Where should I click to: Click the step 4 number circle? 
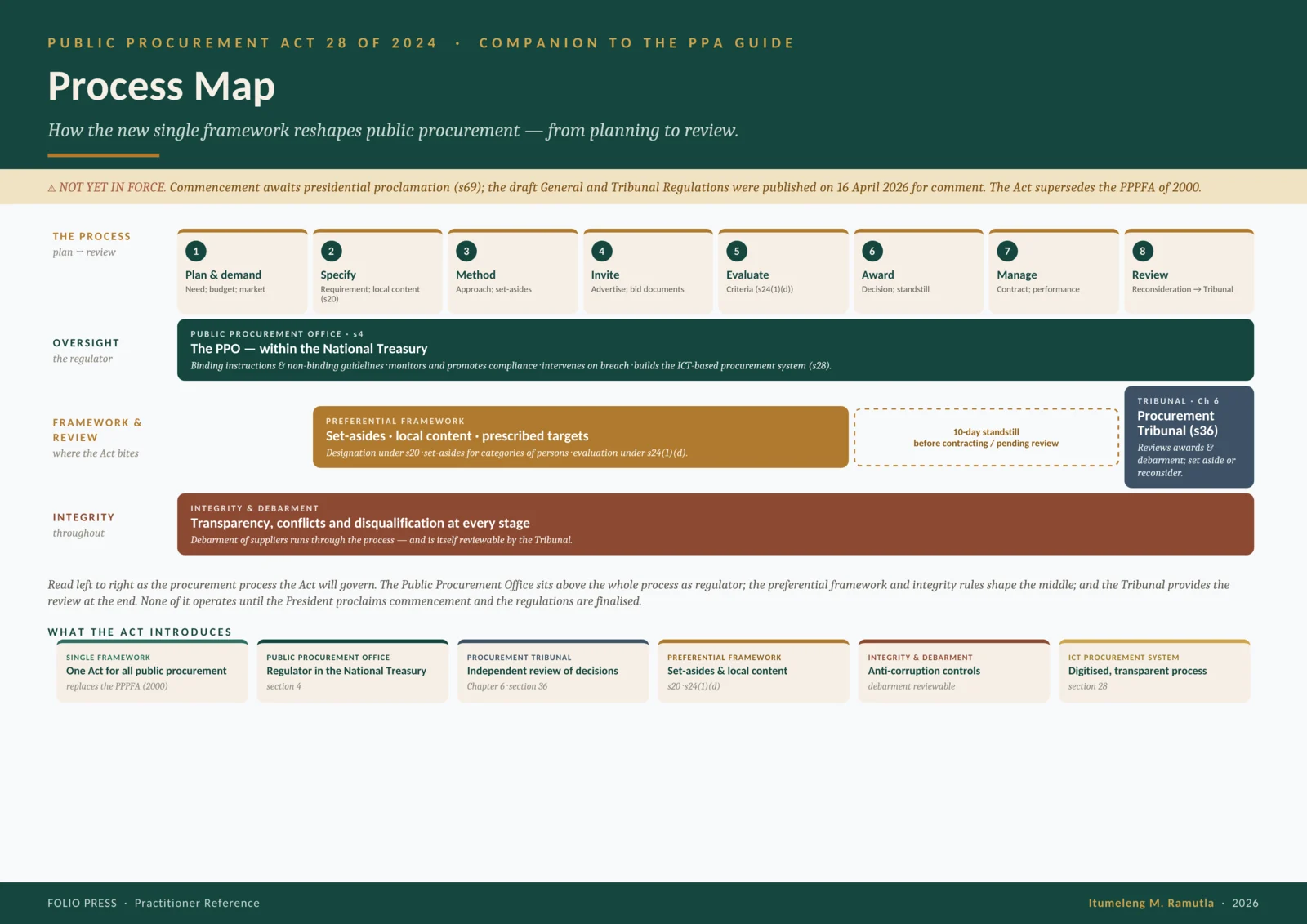601,251
